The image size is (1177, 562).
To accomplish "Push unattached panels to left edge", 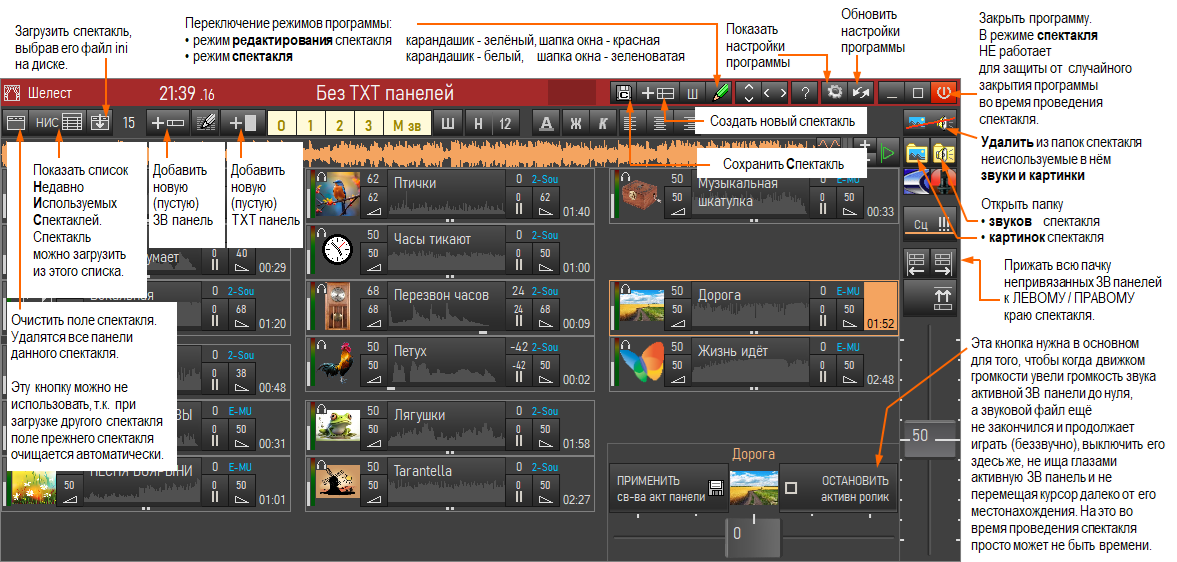I will pos(917,263).
